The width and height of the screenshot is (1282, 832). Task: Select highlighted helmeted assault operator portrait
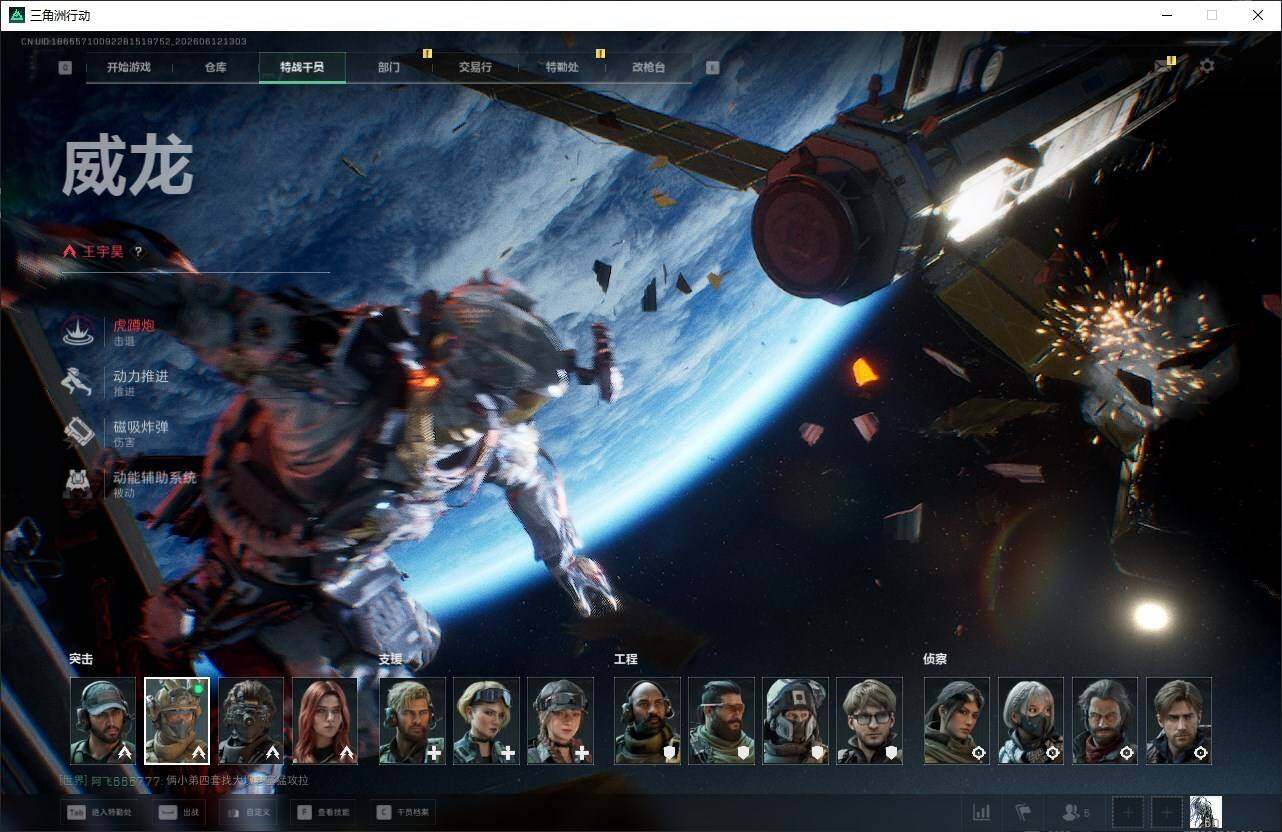click(x=177, y=721)
